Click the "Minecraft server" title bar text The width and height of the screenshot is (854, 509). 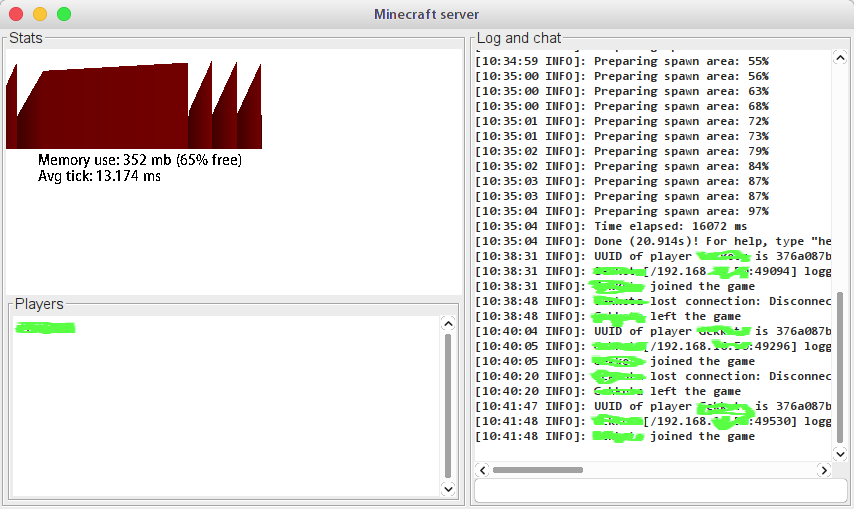pyautogui.click(x=426, y=14)
